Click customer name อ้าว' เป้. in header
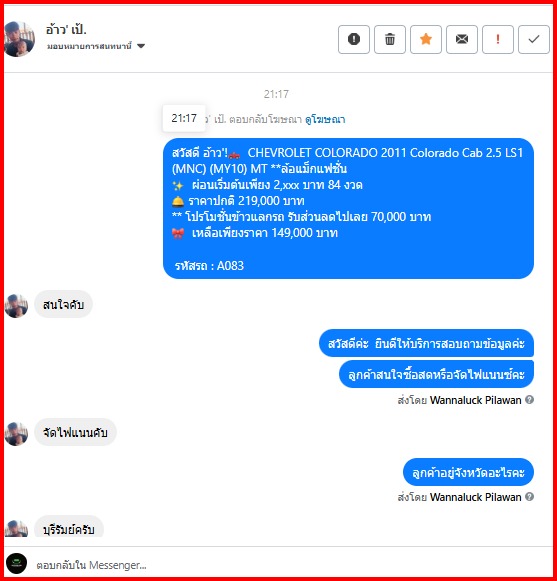 tap(66, 29)
